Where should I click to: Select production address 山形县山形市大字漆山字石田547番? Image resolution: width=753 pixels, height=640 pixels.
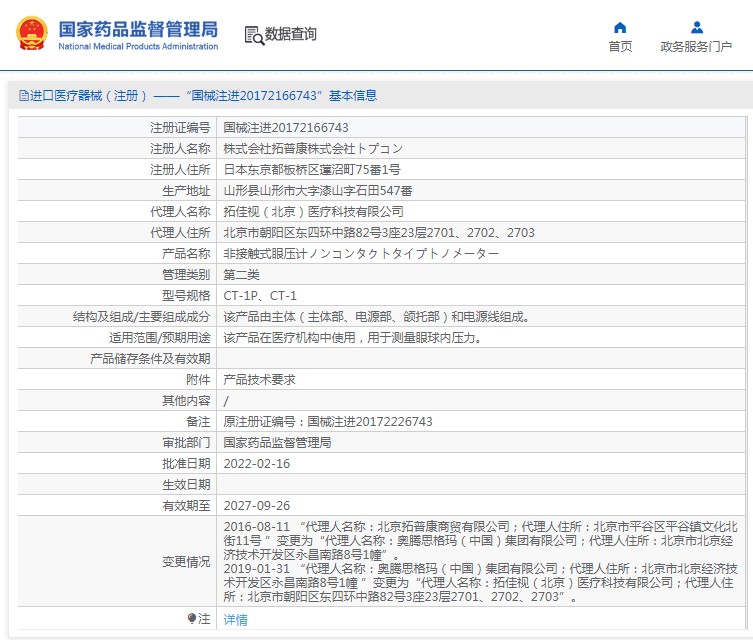[x=317, y=191]
